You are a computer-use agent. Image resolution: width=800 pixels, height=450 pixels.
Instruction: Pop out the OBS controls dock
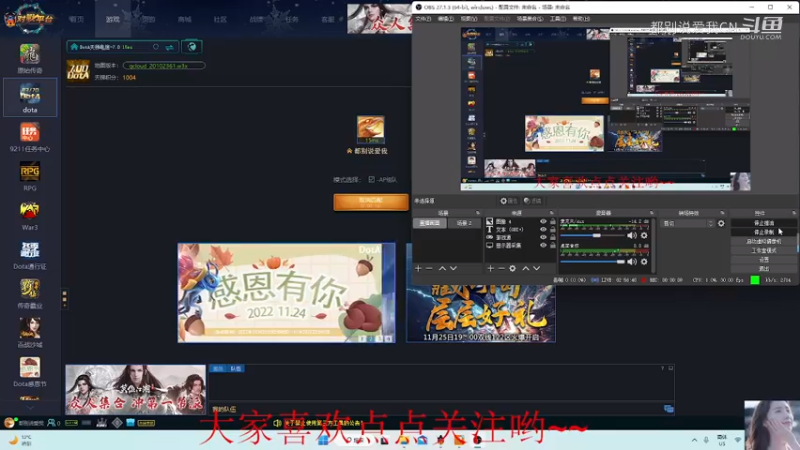tap(794, 213)
